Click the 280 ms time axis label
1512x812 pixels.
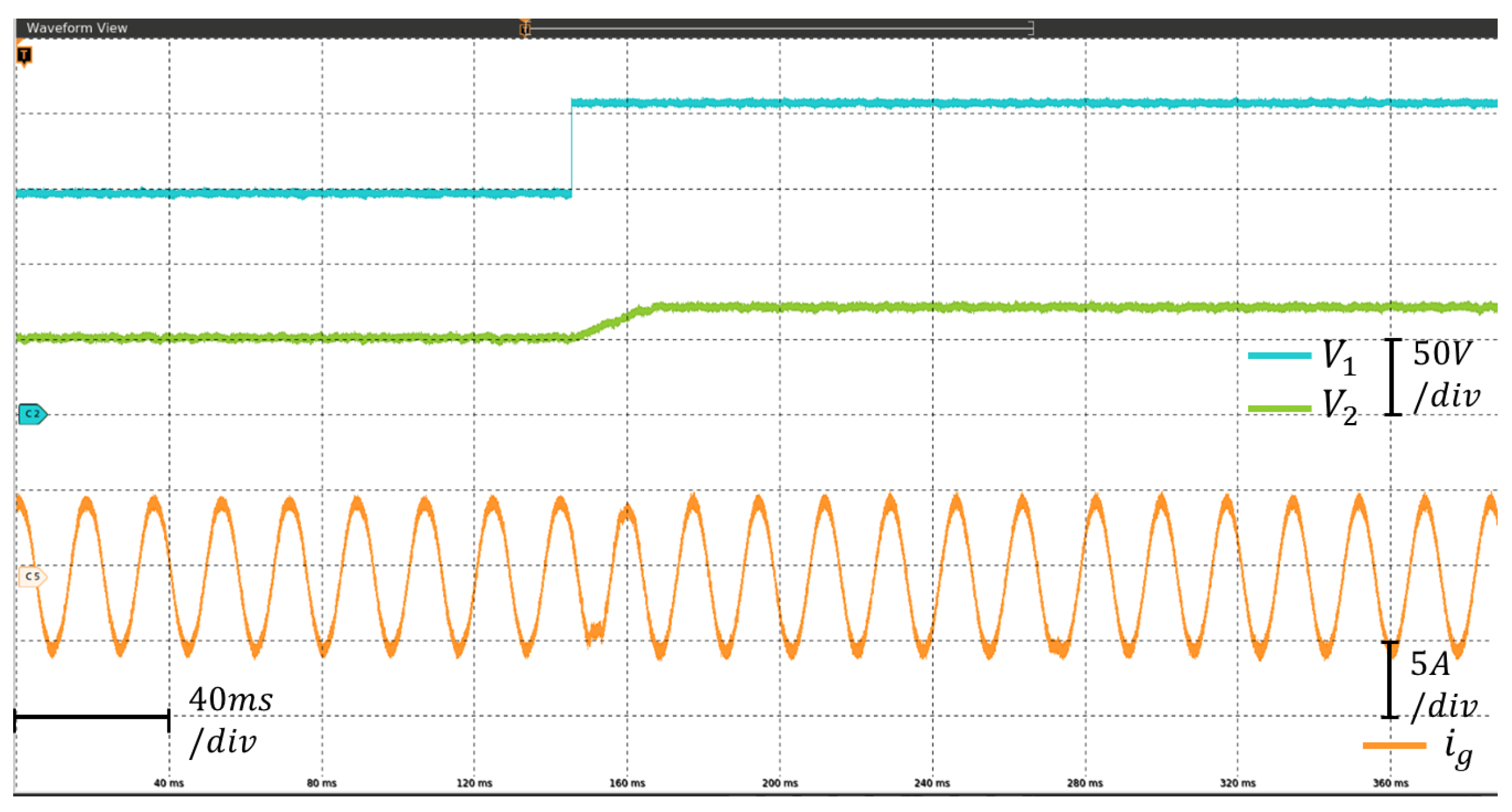[1084, 783]
